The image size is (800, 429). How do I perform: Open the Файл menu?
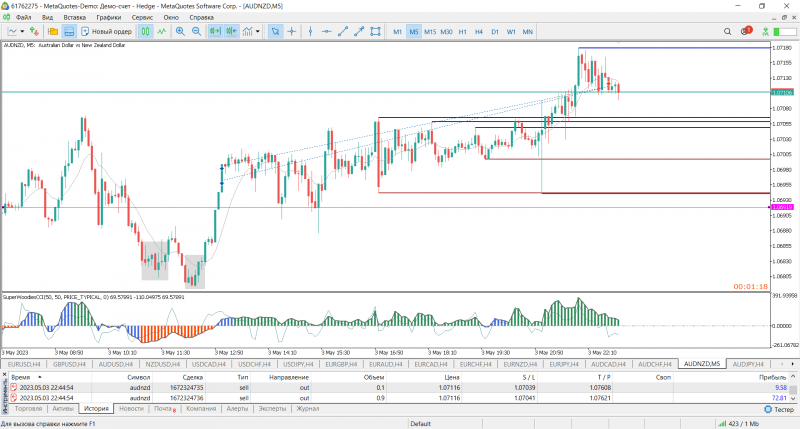[23, 17]
